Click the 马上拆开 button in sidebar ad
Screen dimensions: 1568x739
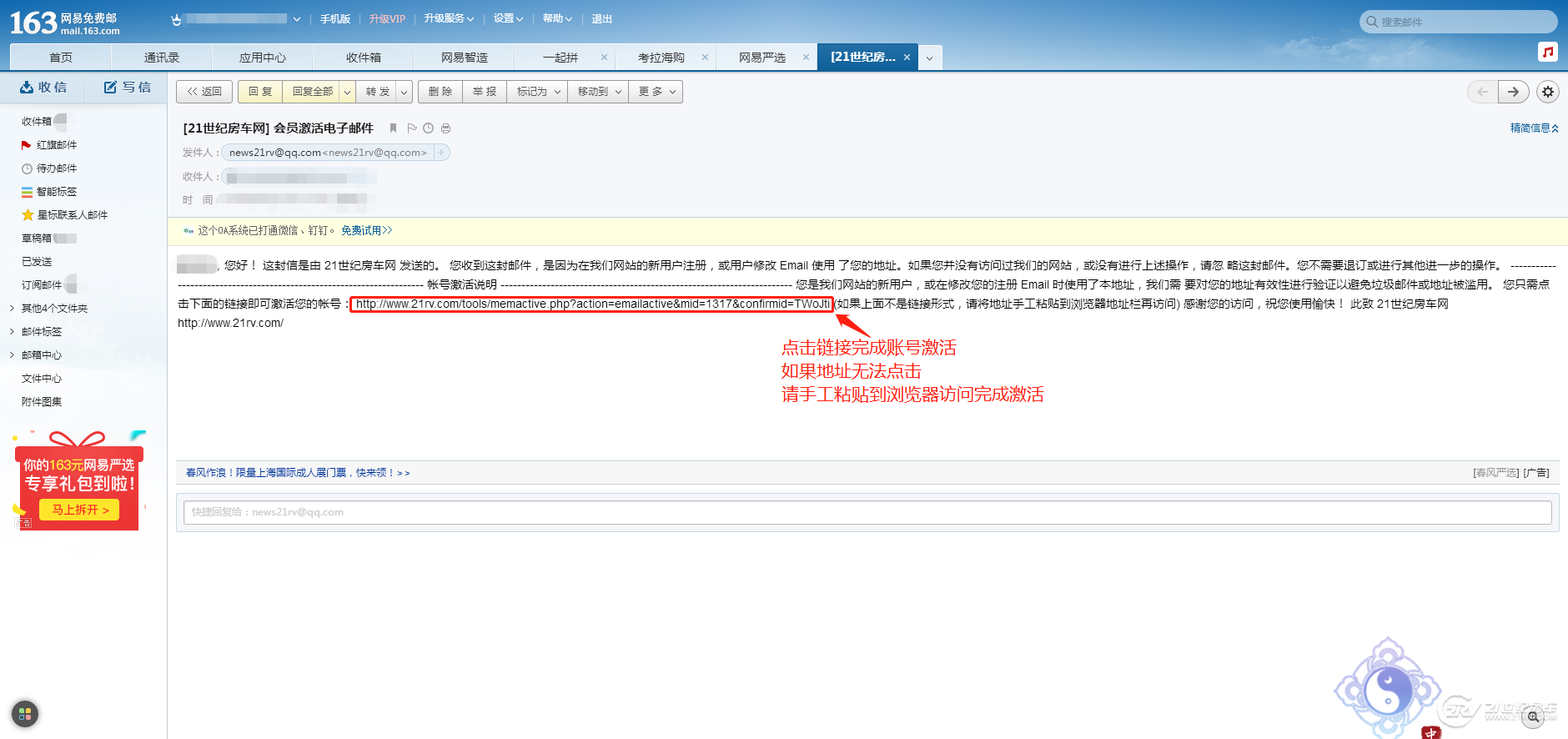click(79, 510)
